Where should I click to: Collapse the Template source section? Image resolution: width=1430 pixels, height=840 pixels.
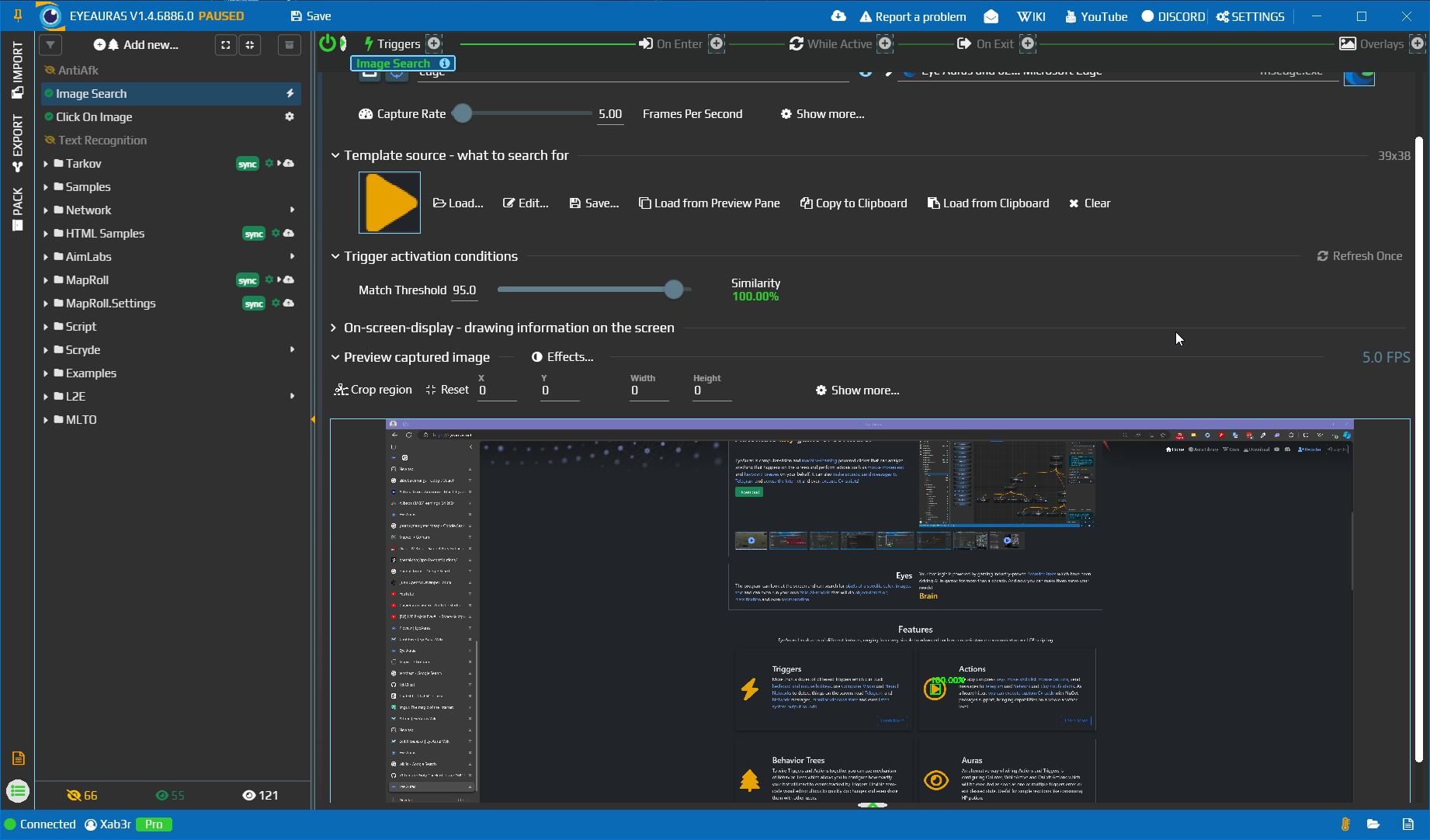tap(335, 155)
